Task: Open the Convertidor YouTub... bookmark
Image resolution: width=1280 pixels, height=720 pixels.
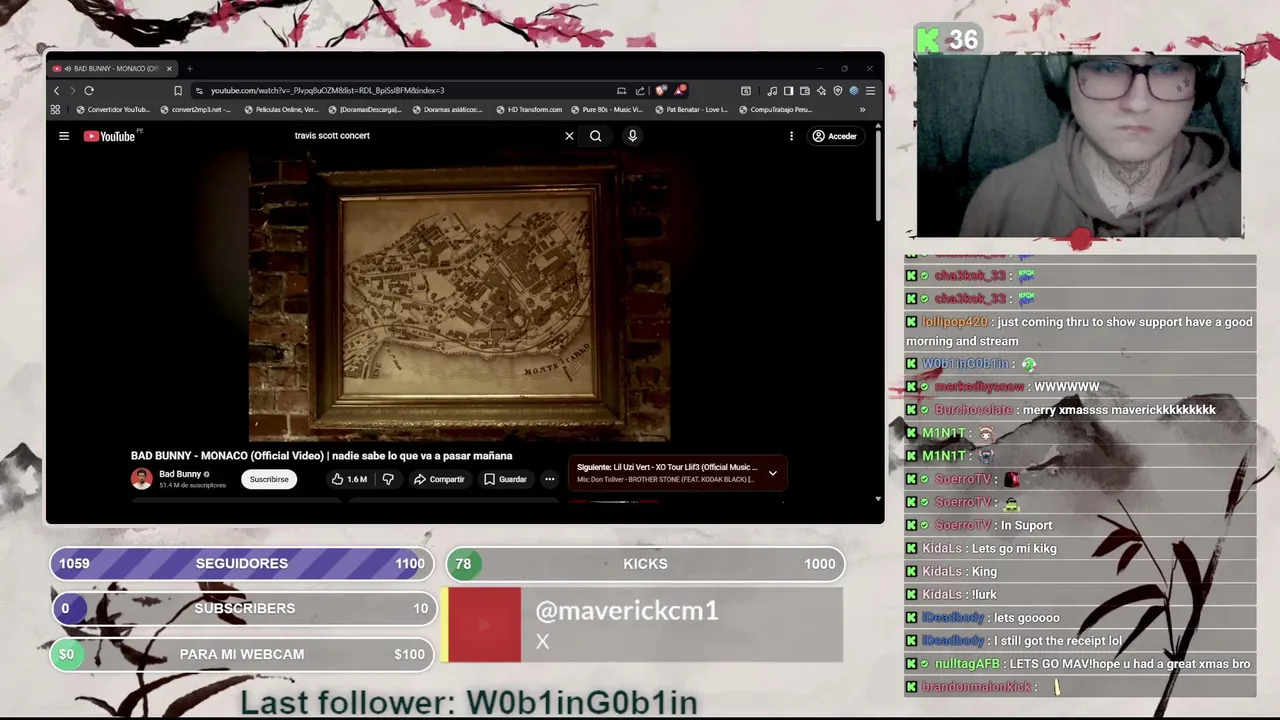Action: 112,110
